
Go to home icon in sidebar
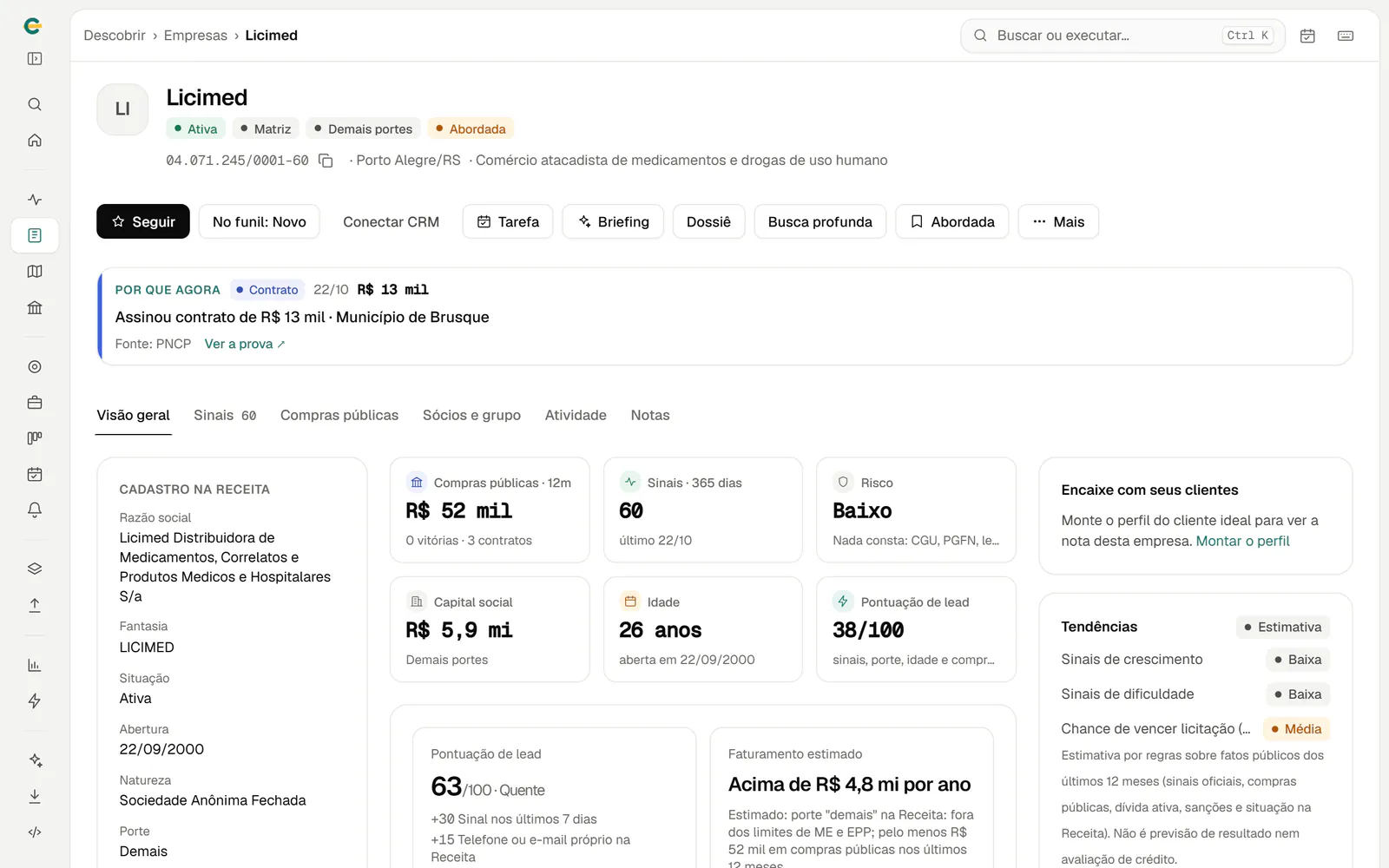click(35, 141)
